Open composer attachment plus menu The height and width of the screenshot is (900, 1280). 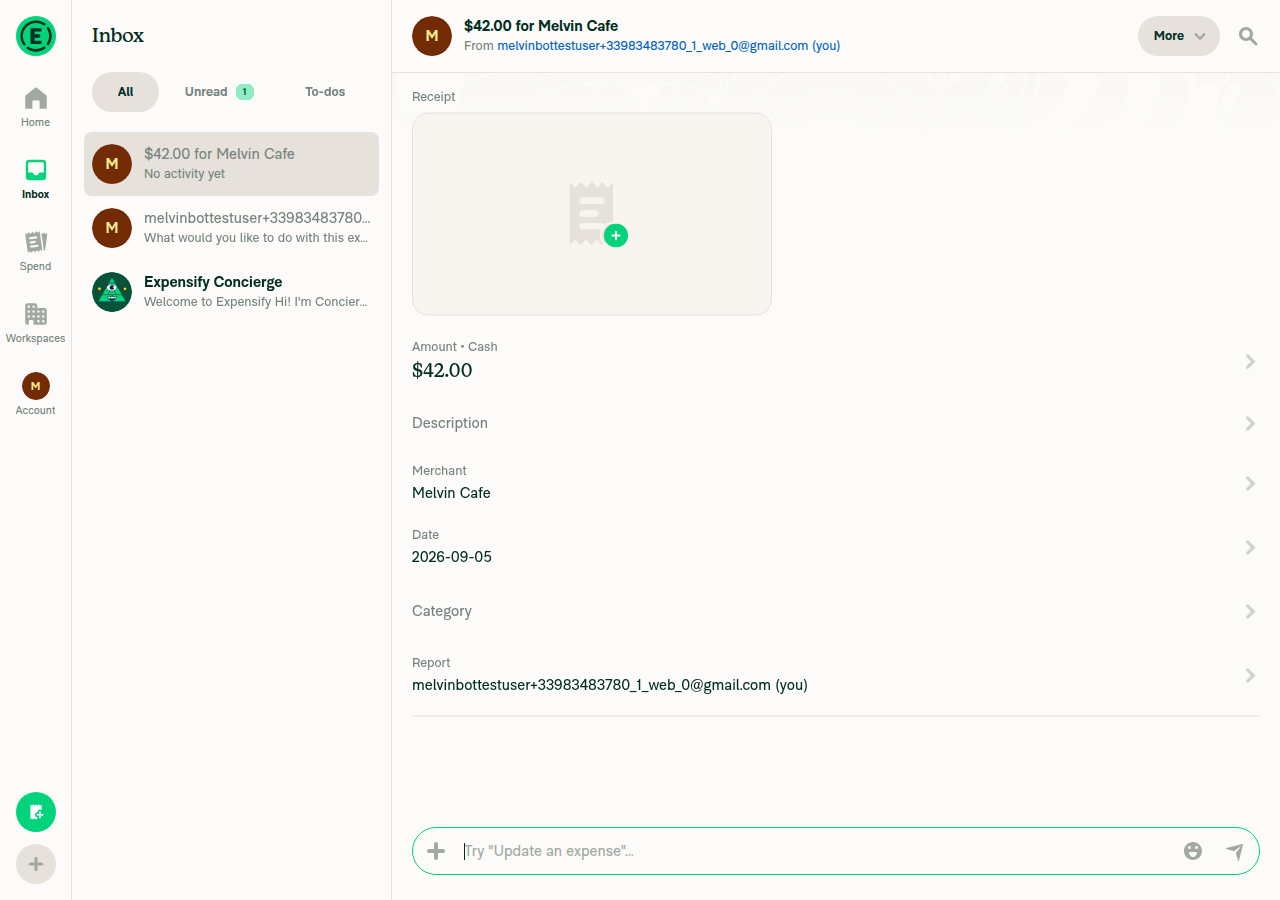tap(436, 851)
